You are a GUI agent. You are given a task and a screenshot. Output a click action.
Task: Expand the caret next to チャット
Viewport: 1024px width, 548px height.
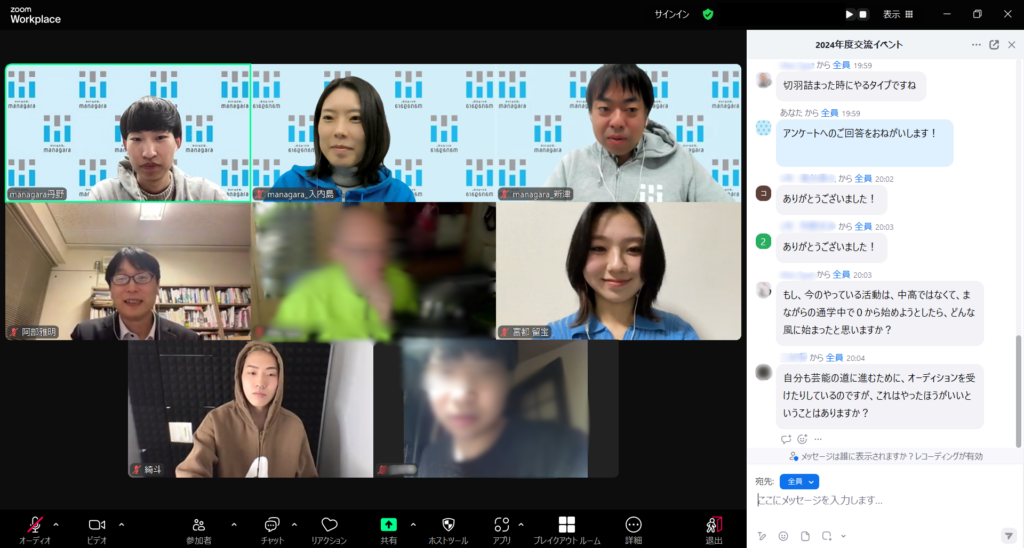[x=294, y=524]
